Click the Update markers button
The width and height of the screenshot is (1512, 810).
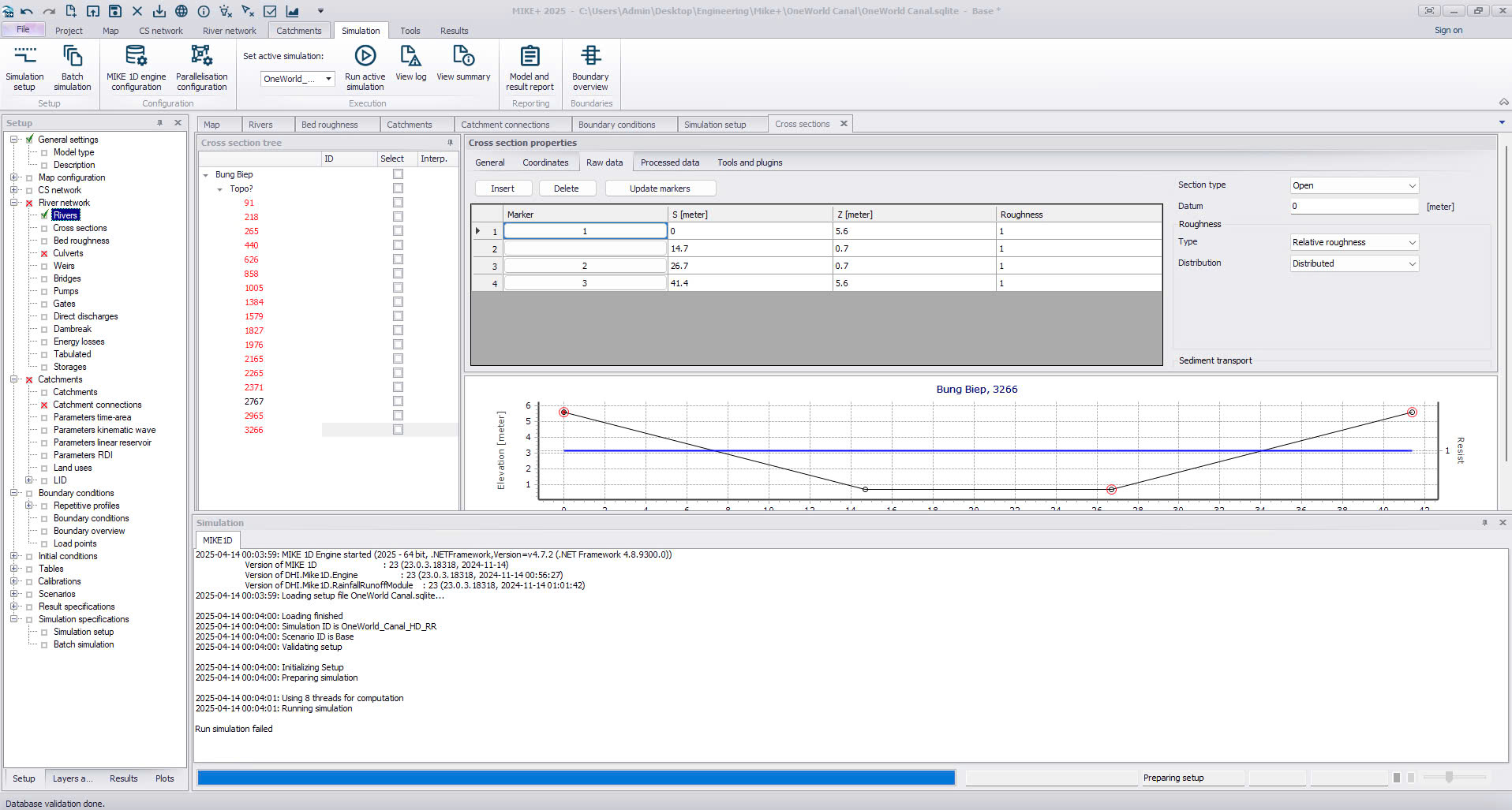pos(660,189)
